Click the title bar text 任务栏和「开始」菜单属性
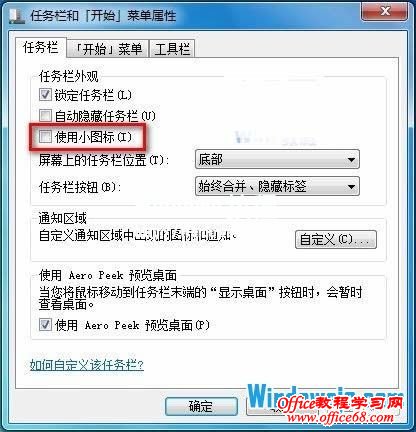Screen dimensions: 416x432 click(x=103, y=16)
